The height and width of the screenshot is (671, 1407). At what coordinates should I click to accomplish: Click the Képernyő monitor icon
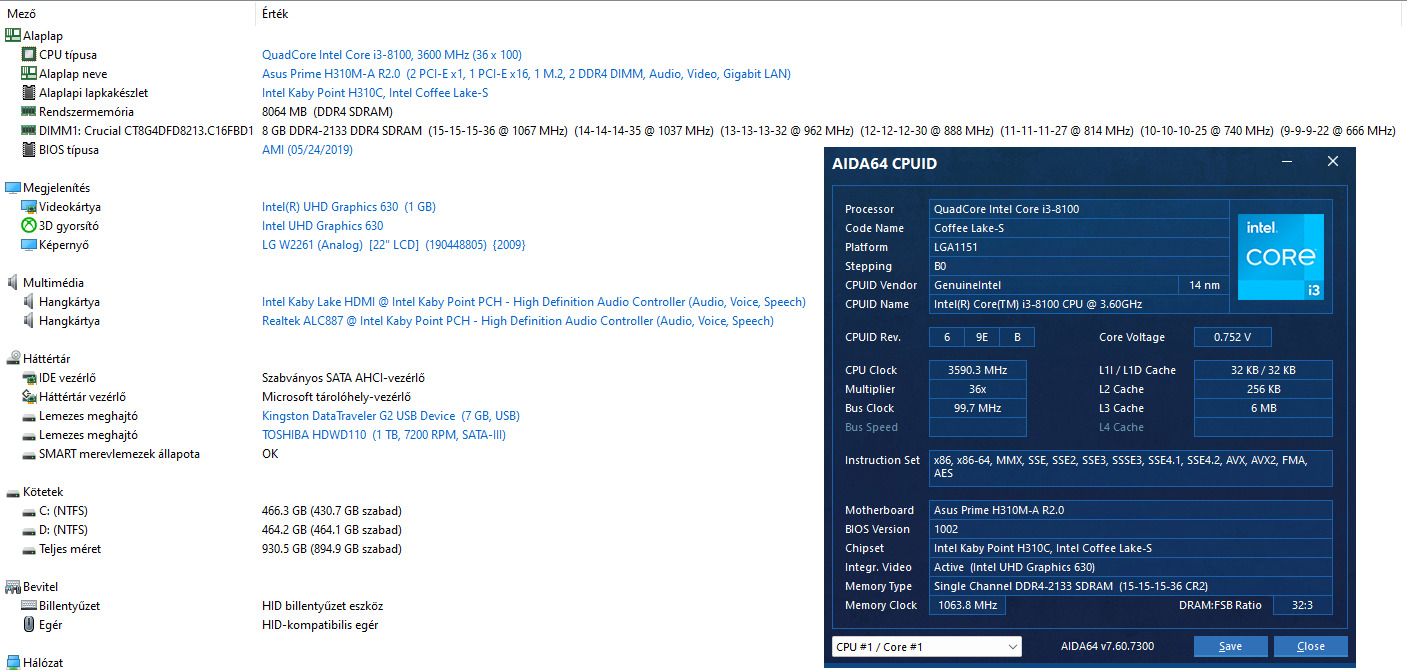point(29,245)
